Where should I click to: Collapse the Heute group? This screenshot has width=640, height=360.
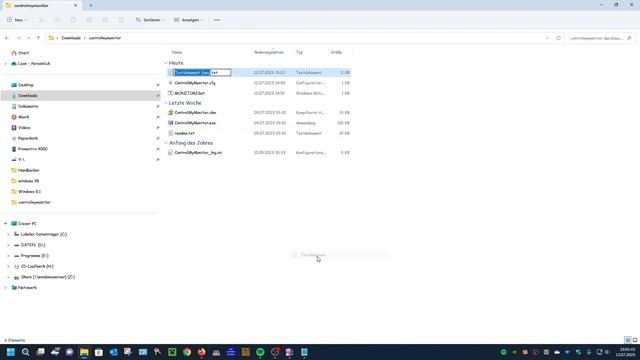point(166,63)
